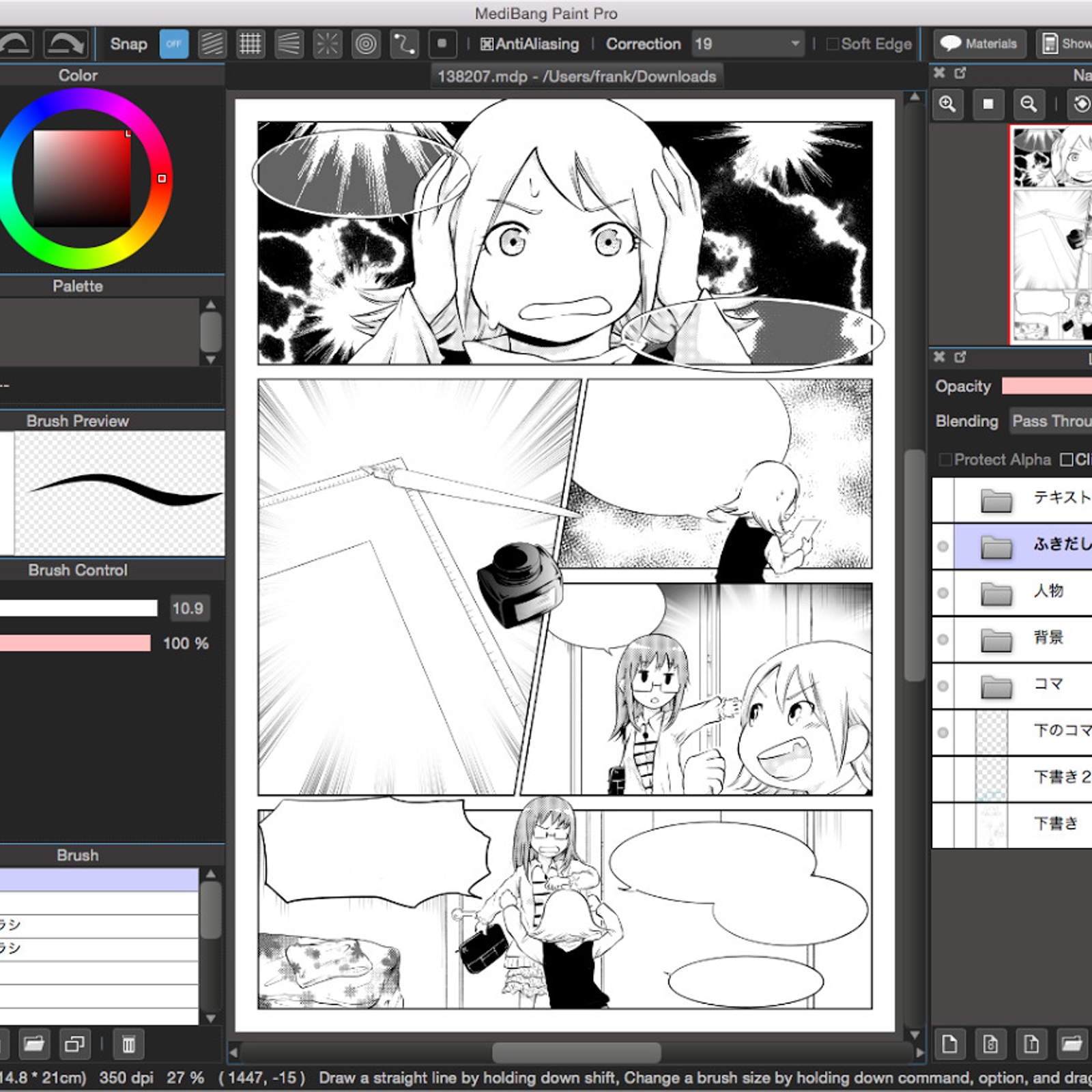1092x1092 pixels.
Task: Select the 下書き layer at the list bottom
Action: pos(1012,825)
